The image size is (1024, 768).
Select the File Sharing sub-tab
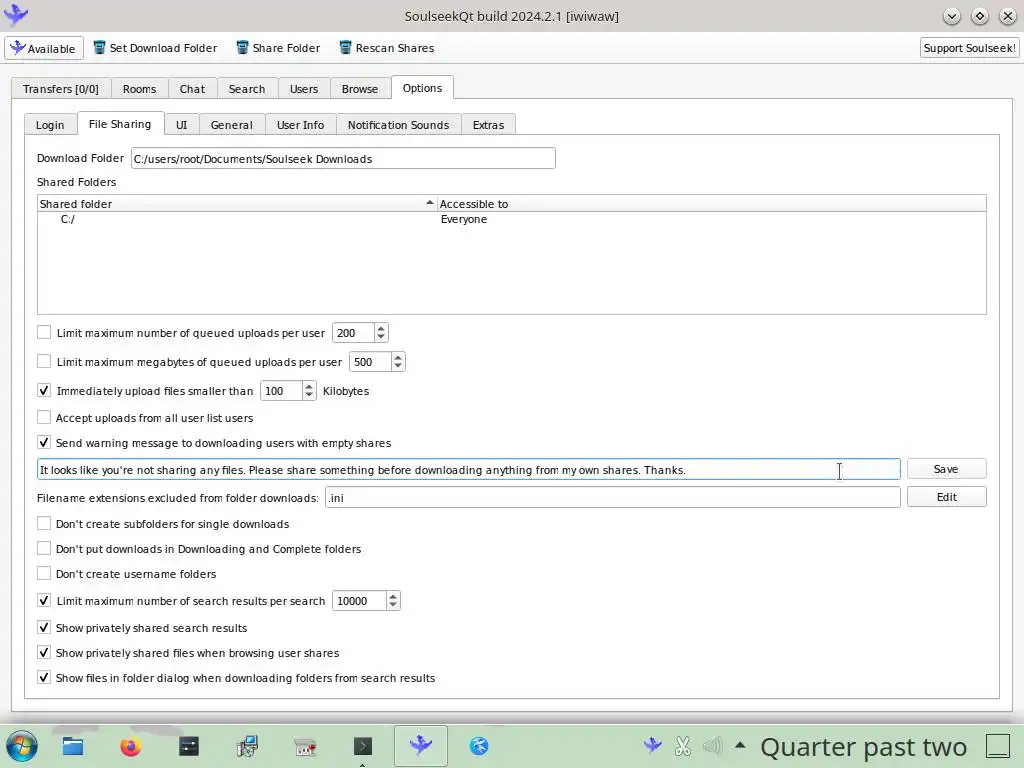coord(120,124)
